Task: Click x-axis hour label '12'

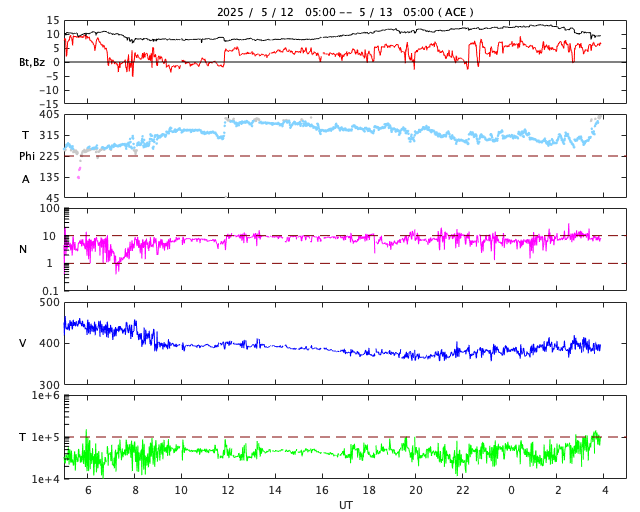Action: click(x=228, y=490)
